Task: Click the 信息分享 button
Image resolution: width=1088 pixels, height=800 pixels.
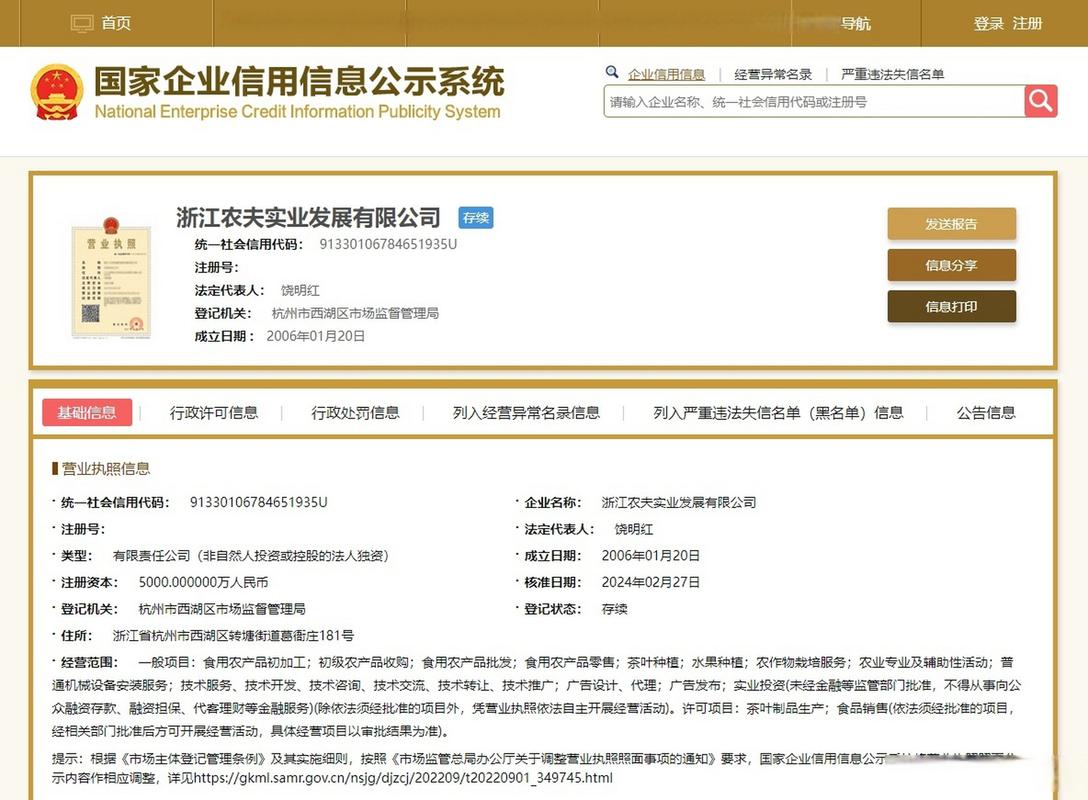Action: (951, 265)
